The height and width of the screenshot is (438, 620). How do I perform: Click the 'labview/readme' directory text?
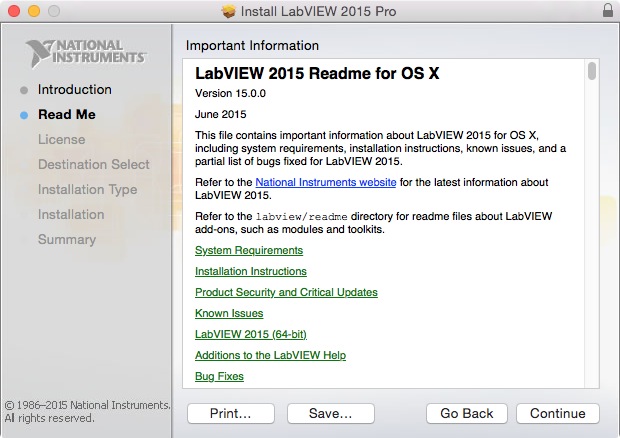click(301, 217)
